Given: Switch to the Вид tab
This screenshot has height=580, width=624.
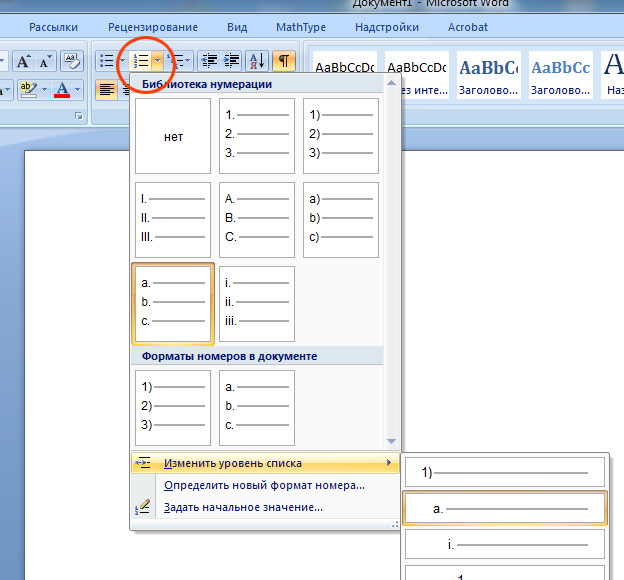Looking at the screenshot, I should [x=237, y=27].
